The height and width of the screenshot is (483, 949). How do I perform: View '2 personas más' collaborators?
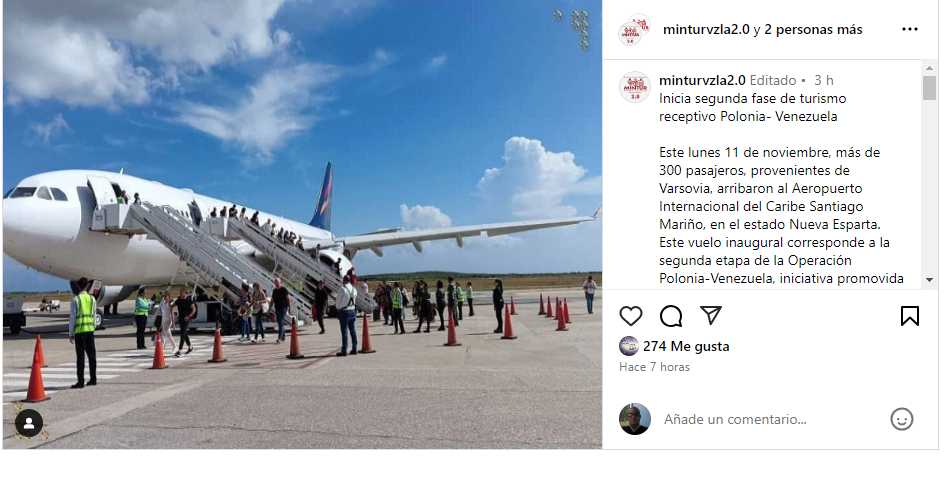coord(813,30)
